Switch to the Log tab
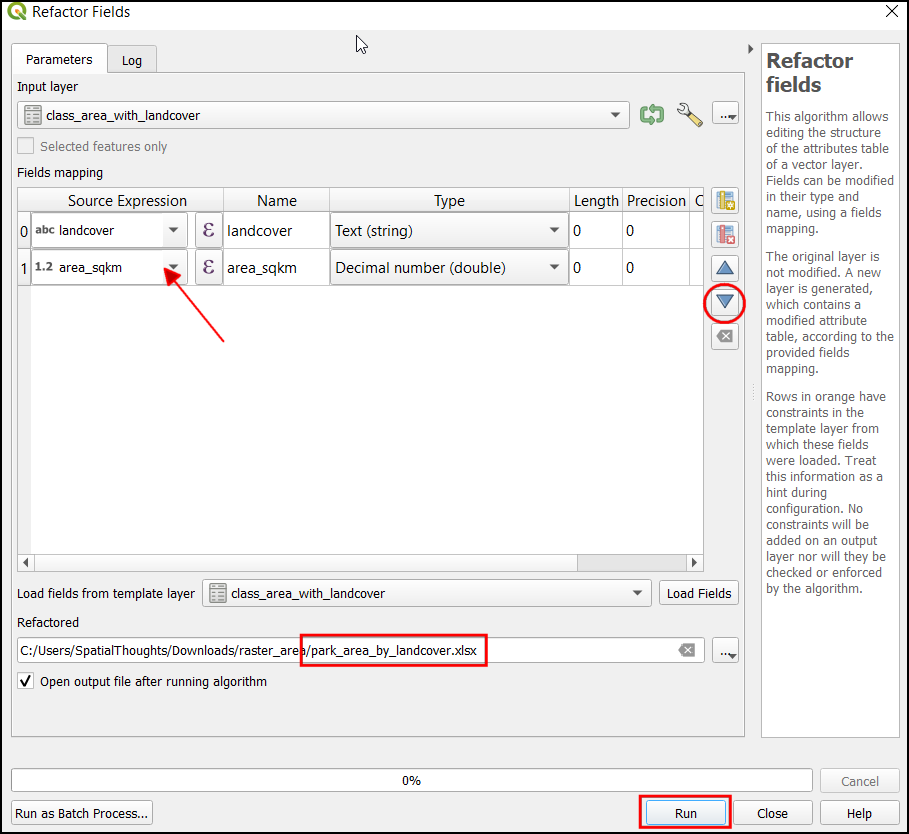The width and height of the screenshot is (909, 834). (132, 60)
